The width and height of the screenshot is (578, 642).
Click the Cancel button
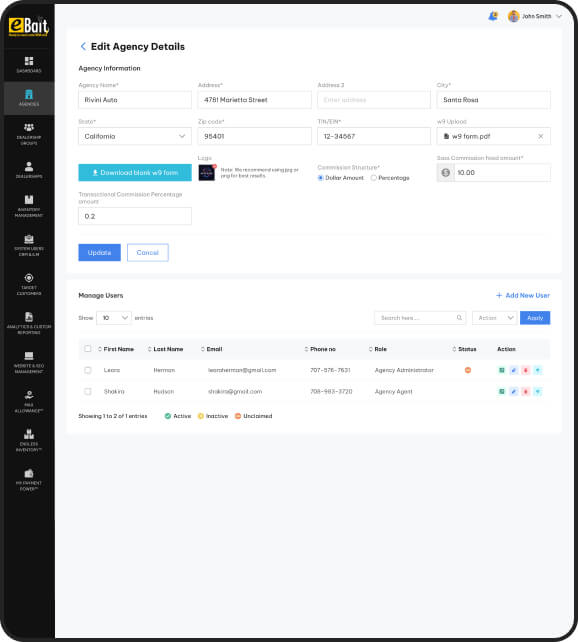click(x=147, y=253)
